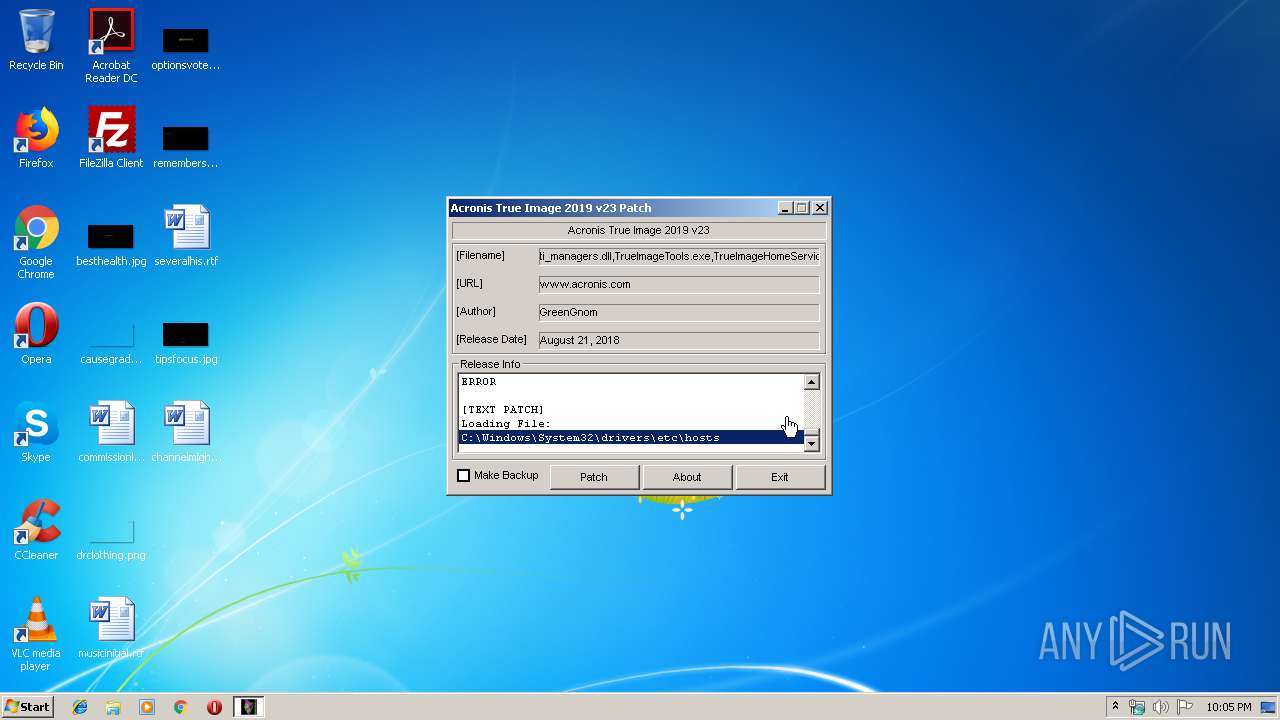Click the Patch button

click(594, 477)
